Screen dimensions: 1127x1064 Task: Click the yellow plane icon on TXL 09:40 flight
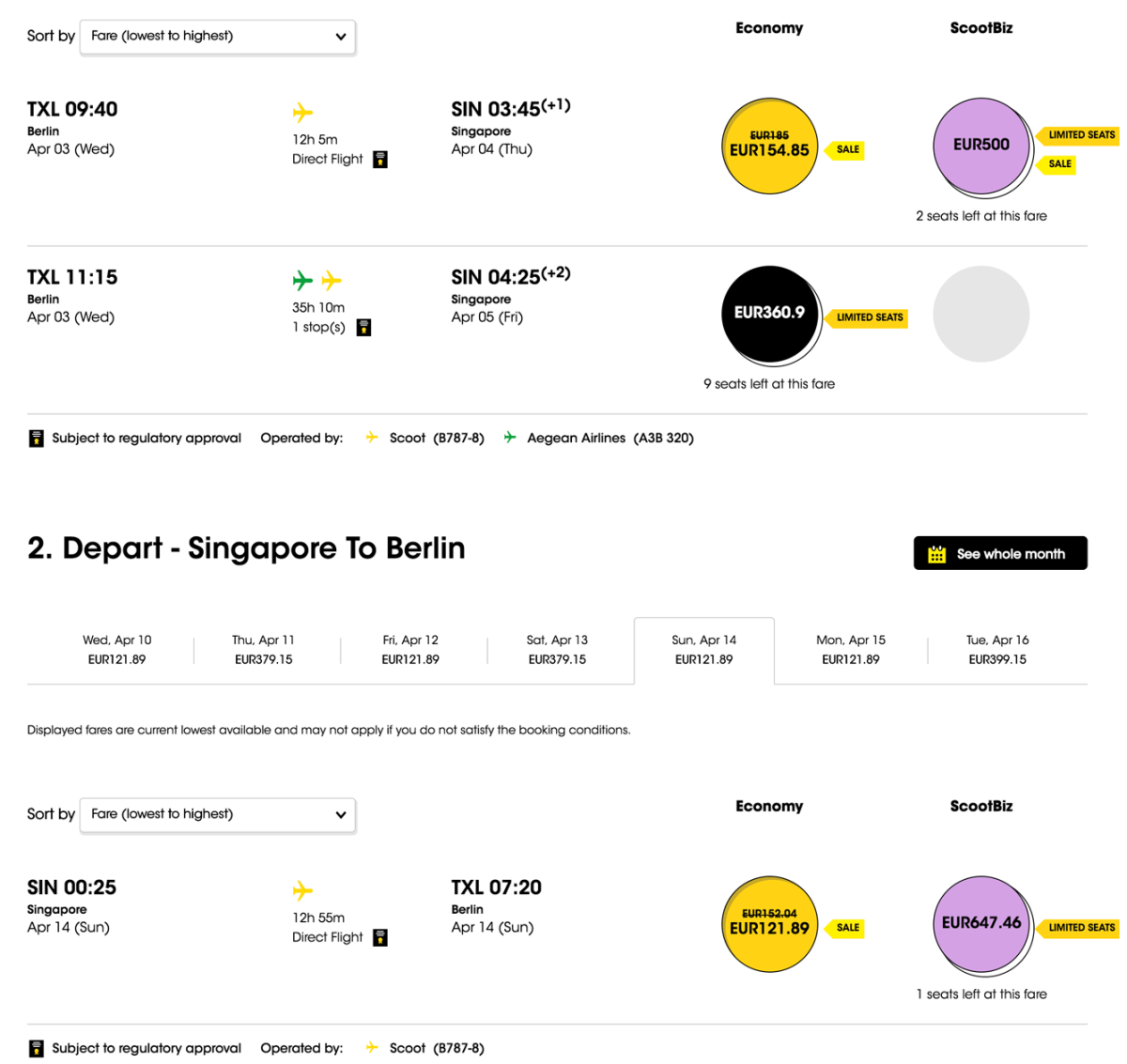[x=302, y=113]
